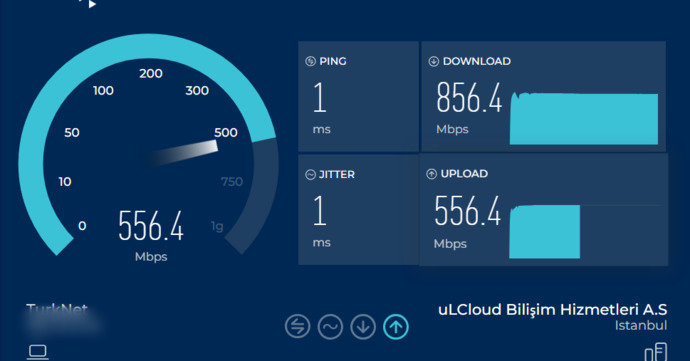The image size is (690, 361).
Task: Click the Istanbul server location text
Action: (x=641, y=325)
